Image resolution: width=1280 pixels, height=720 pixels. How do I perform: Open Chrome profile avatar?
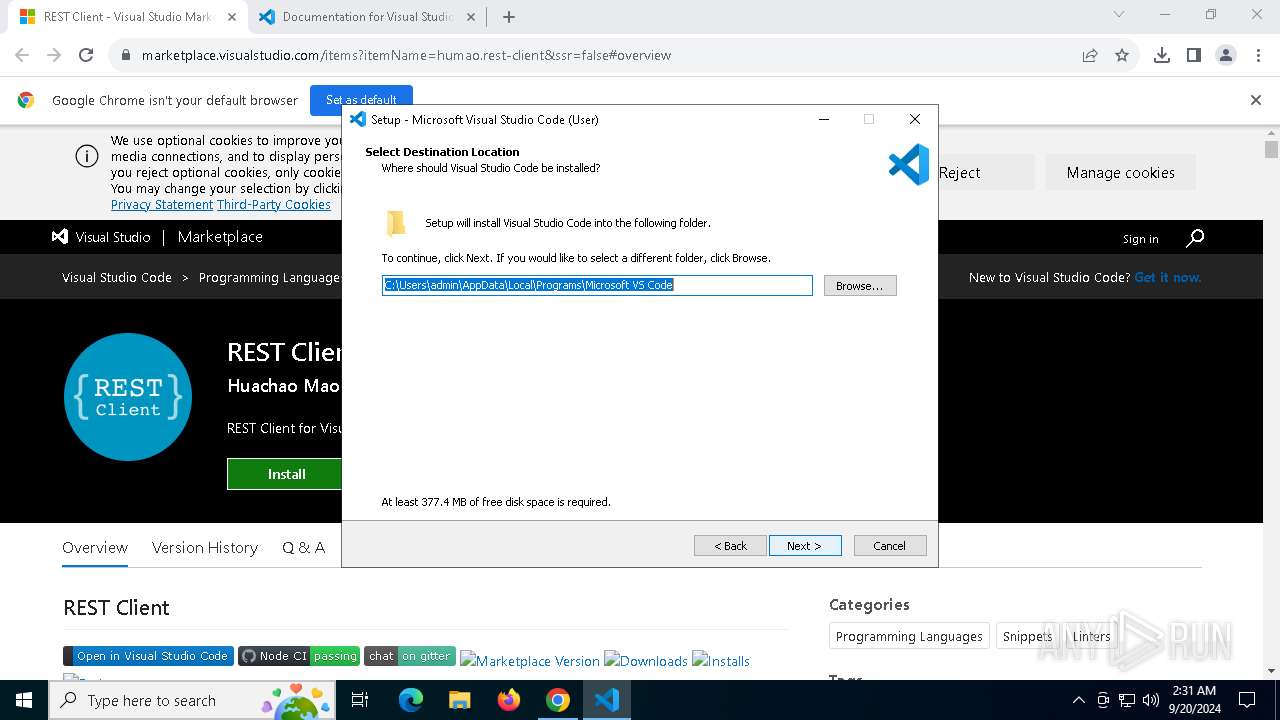(1226, 56)
